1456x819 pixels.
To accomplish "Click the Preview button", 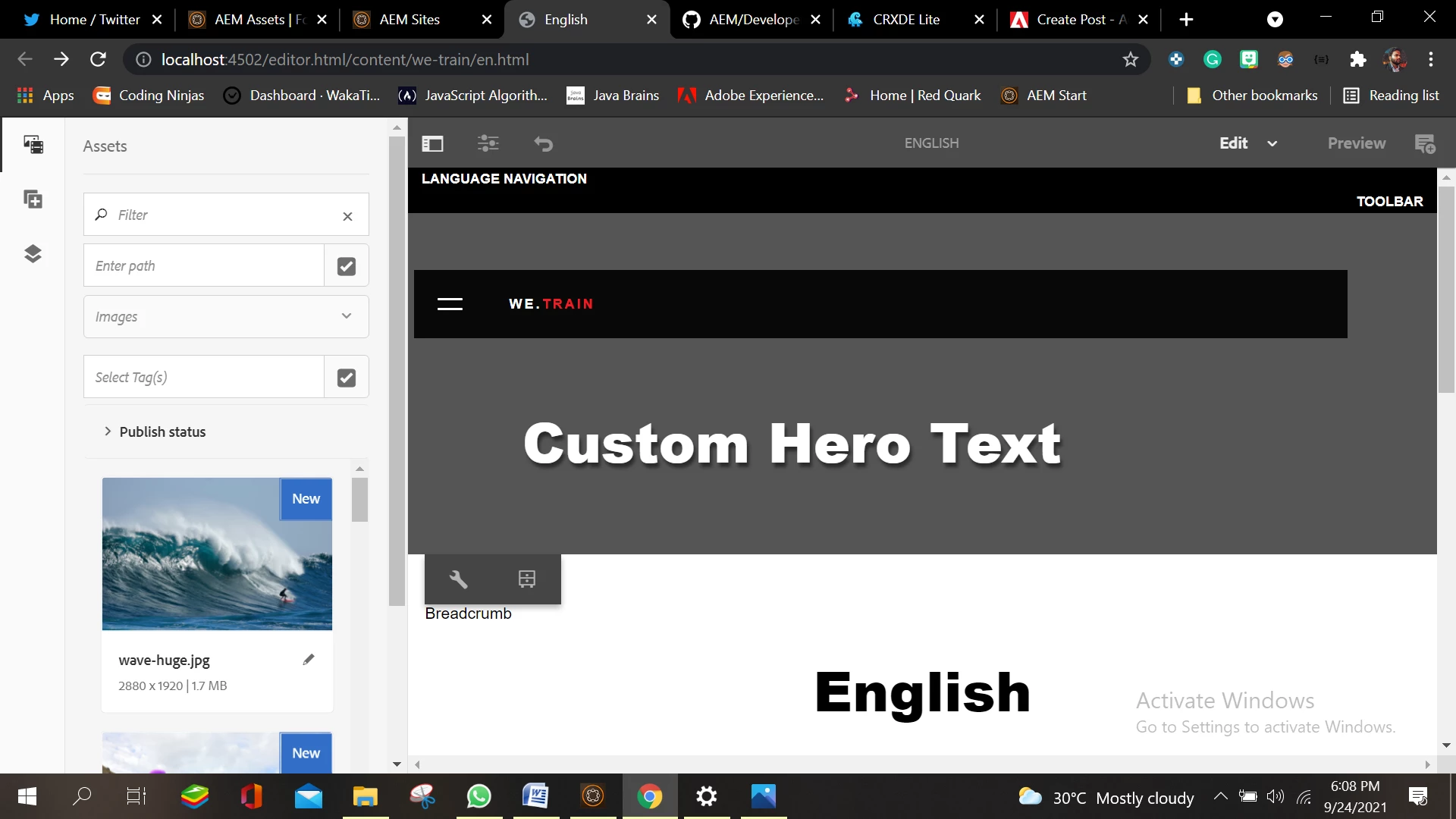I will tap(1356, 143).
